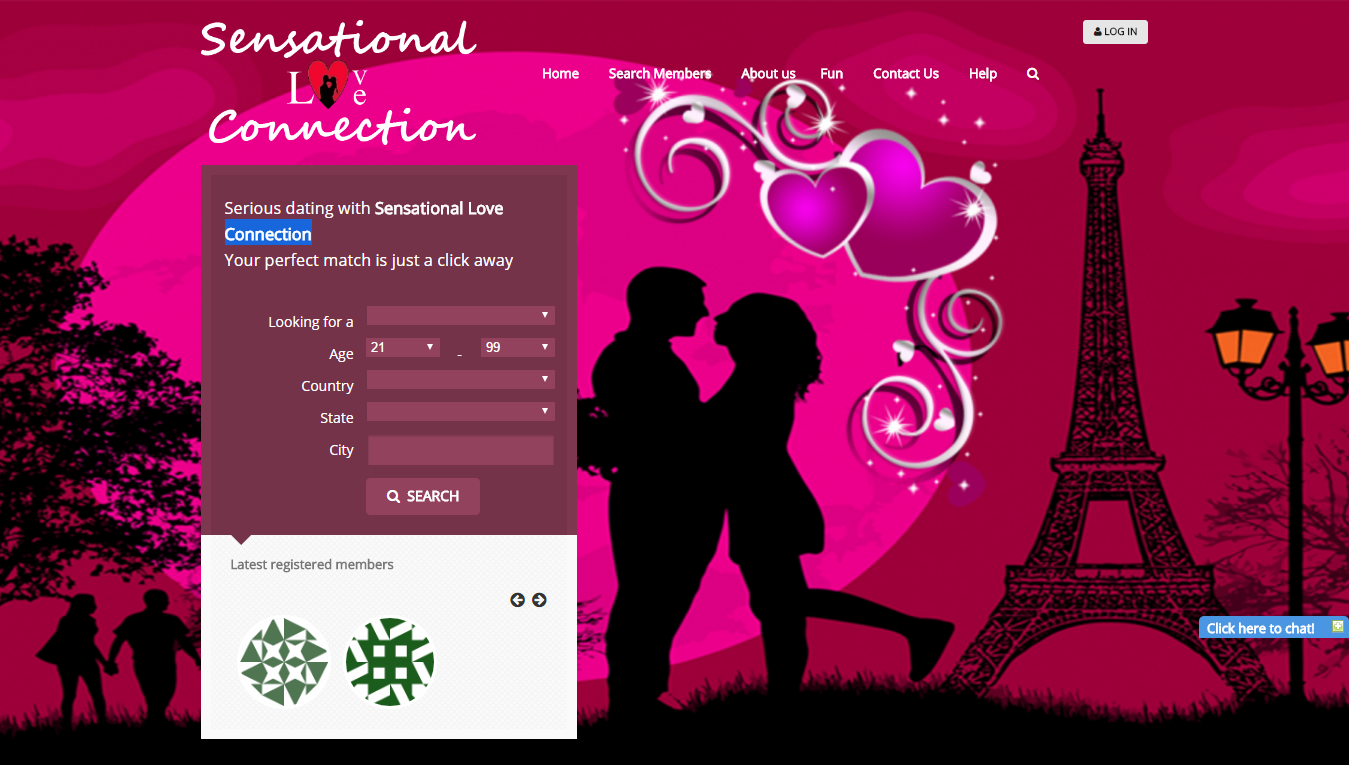The image size is (1349, 765).
Task: Click the Sensational Love Connection logo
Action: click(x=338, y=82)
